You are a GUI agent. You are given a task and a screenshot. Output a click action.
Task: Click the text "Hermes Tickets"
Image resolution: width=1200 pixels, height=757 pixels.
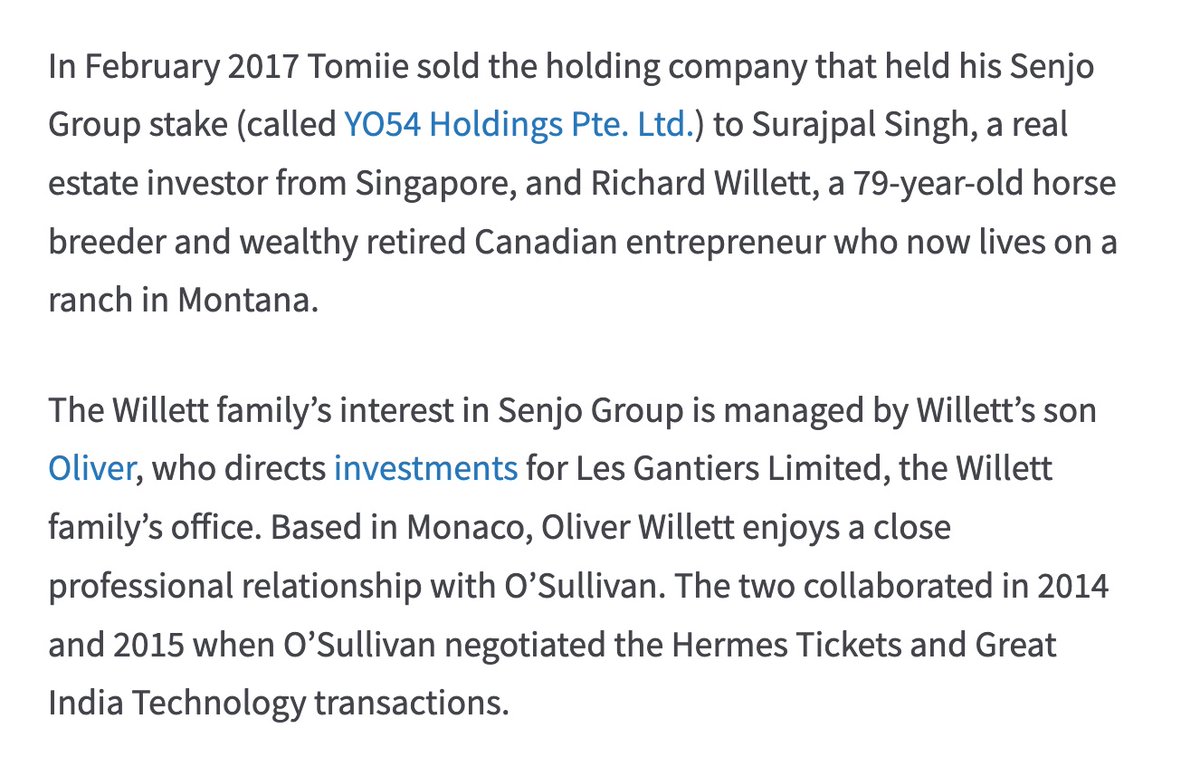point(784,643)
